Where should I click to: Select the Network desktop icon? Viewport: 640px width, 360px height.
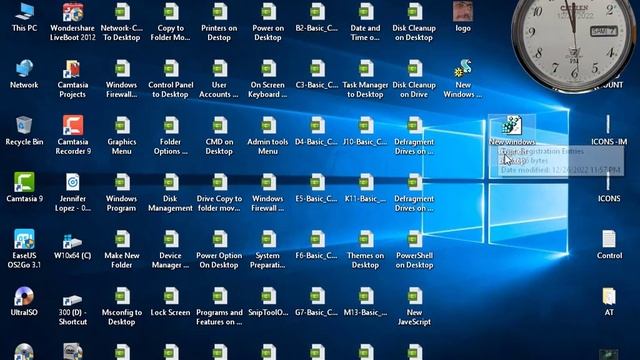[24, 69]
